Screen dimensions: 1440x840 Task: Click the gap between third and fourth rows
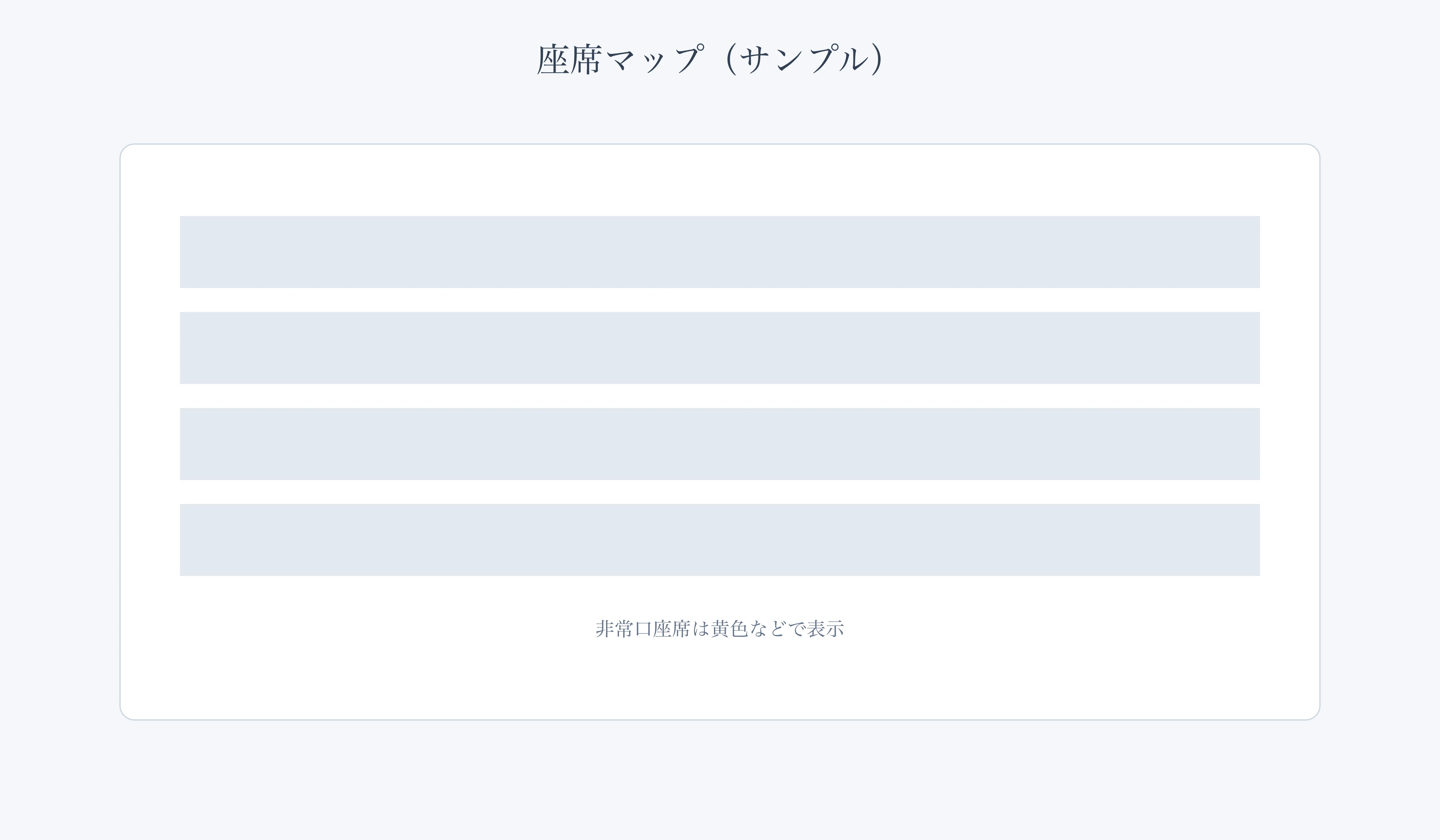coord(720,492)
